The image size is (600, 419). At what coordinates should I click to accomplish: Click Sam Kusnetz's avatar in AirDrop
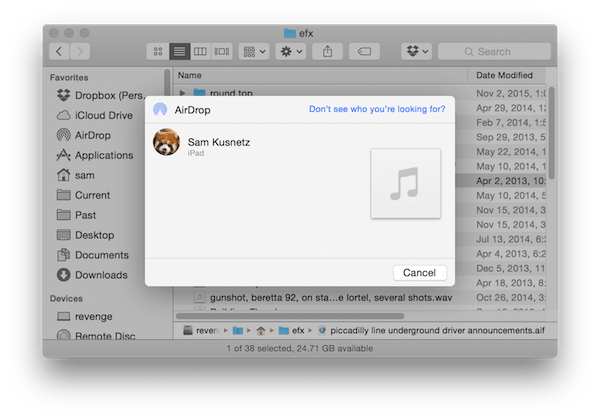coord(166,142)
